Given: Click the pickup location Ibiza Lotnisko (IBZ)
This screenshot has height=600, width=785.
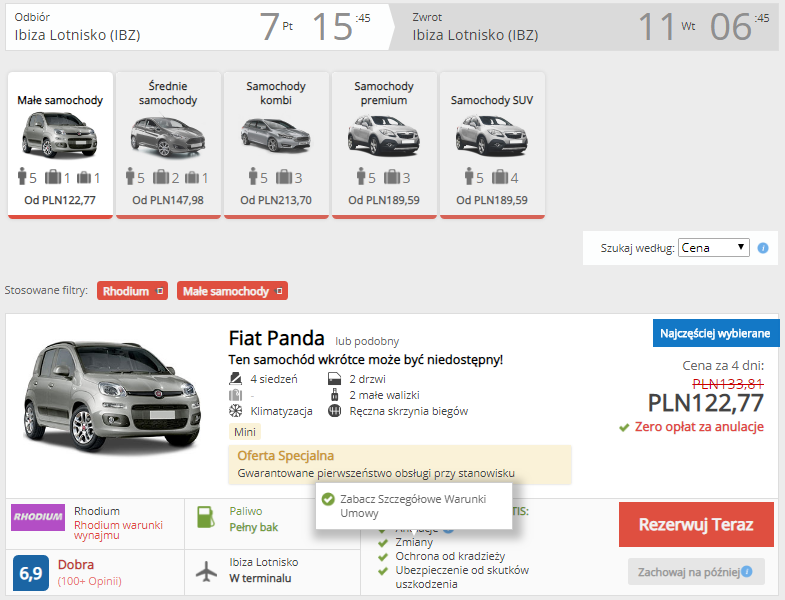Looking at the screenshot, I should [78, 35].
